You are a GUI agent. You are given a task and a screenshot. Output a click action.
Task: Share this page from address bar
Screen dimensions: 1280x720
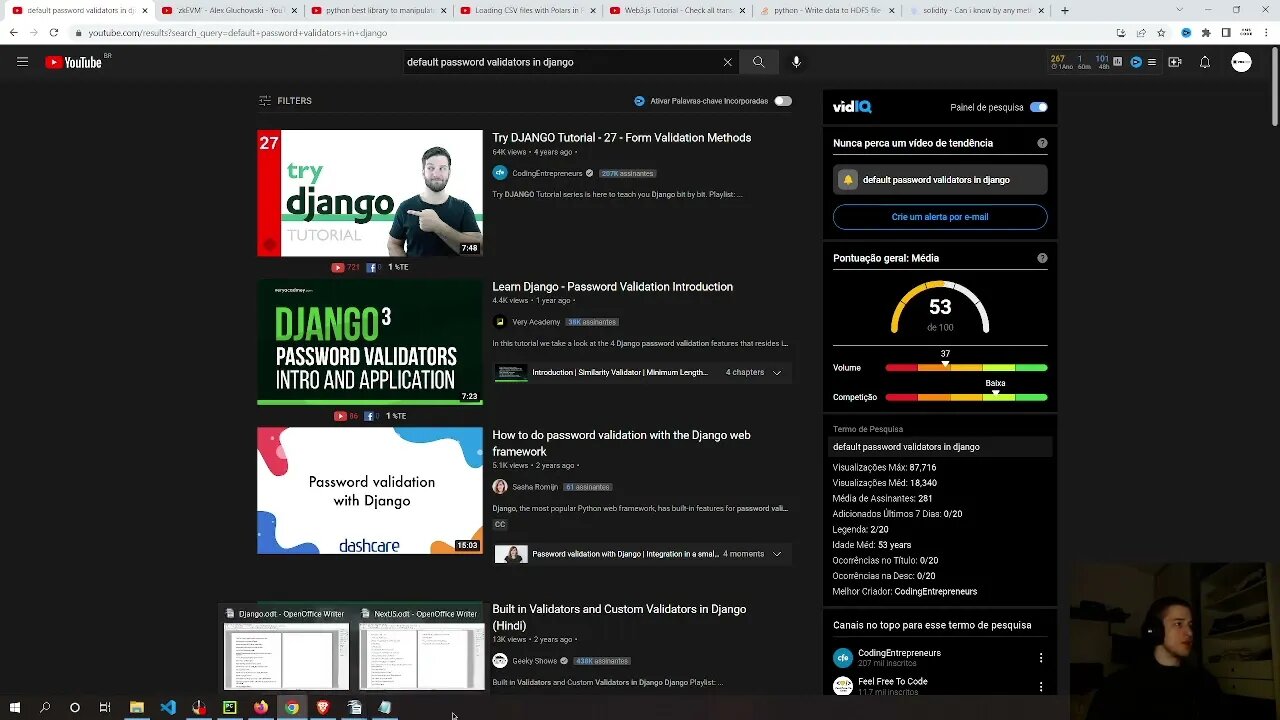tap(1141, 33)
